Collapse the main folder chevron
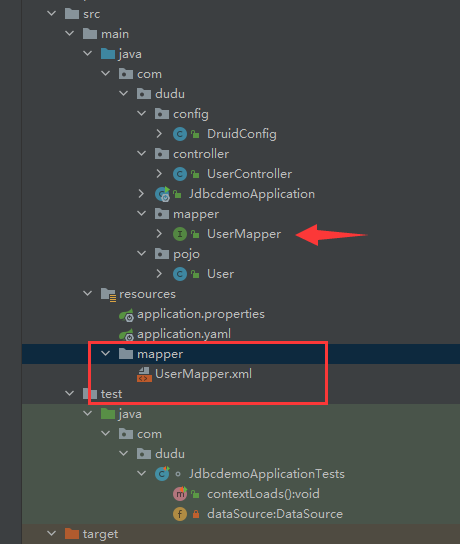 [70, 34]
